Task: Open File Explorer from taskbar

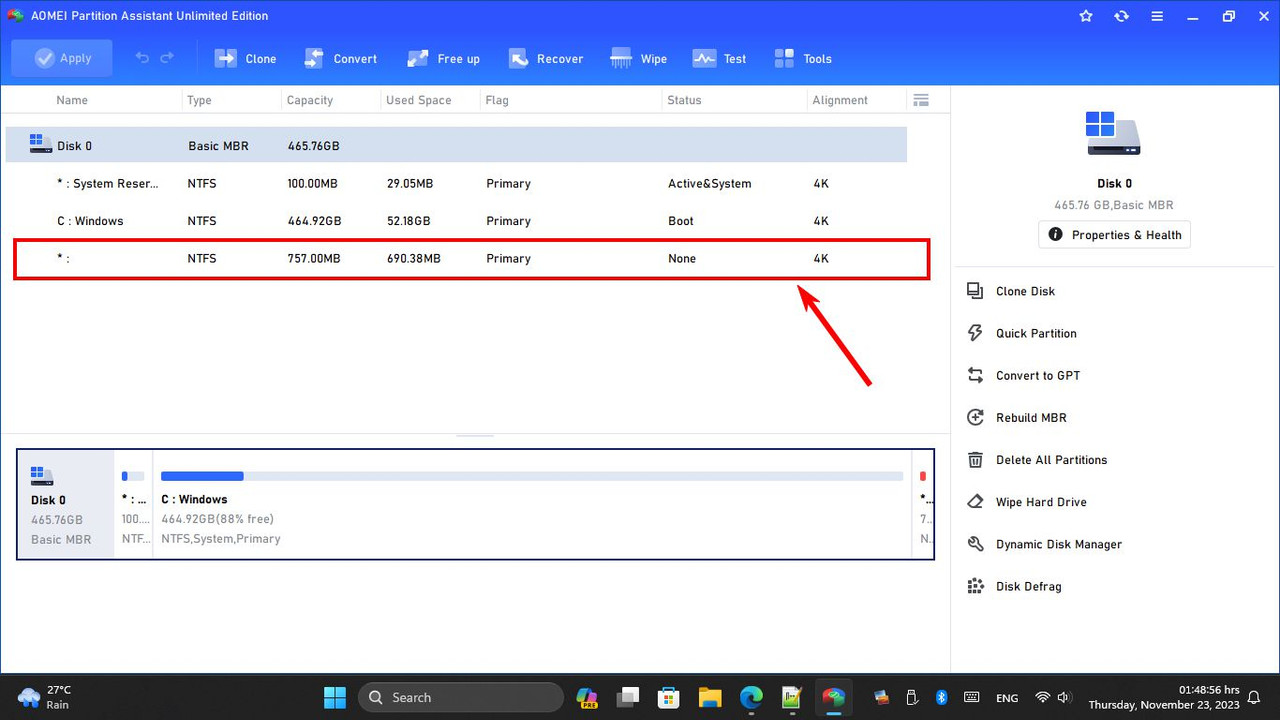Action: pos(710,697)
